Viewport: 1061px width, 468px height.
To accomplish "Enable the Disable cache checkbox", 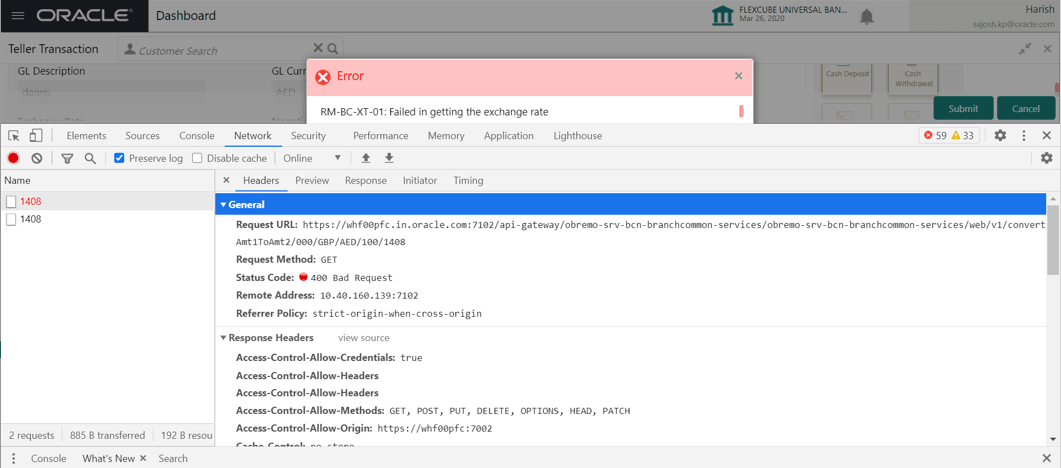I will (x=198, y=158).
